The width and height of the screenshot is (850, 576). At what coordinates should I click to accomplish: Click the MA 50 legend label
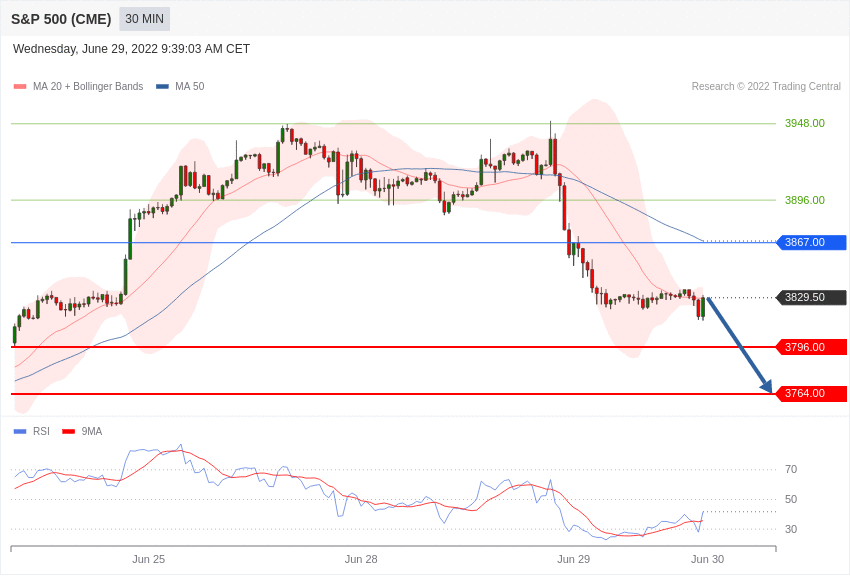(190, 86)
